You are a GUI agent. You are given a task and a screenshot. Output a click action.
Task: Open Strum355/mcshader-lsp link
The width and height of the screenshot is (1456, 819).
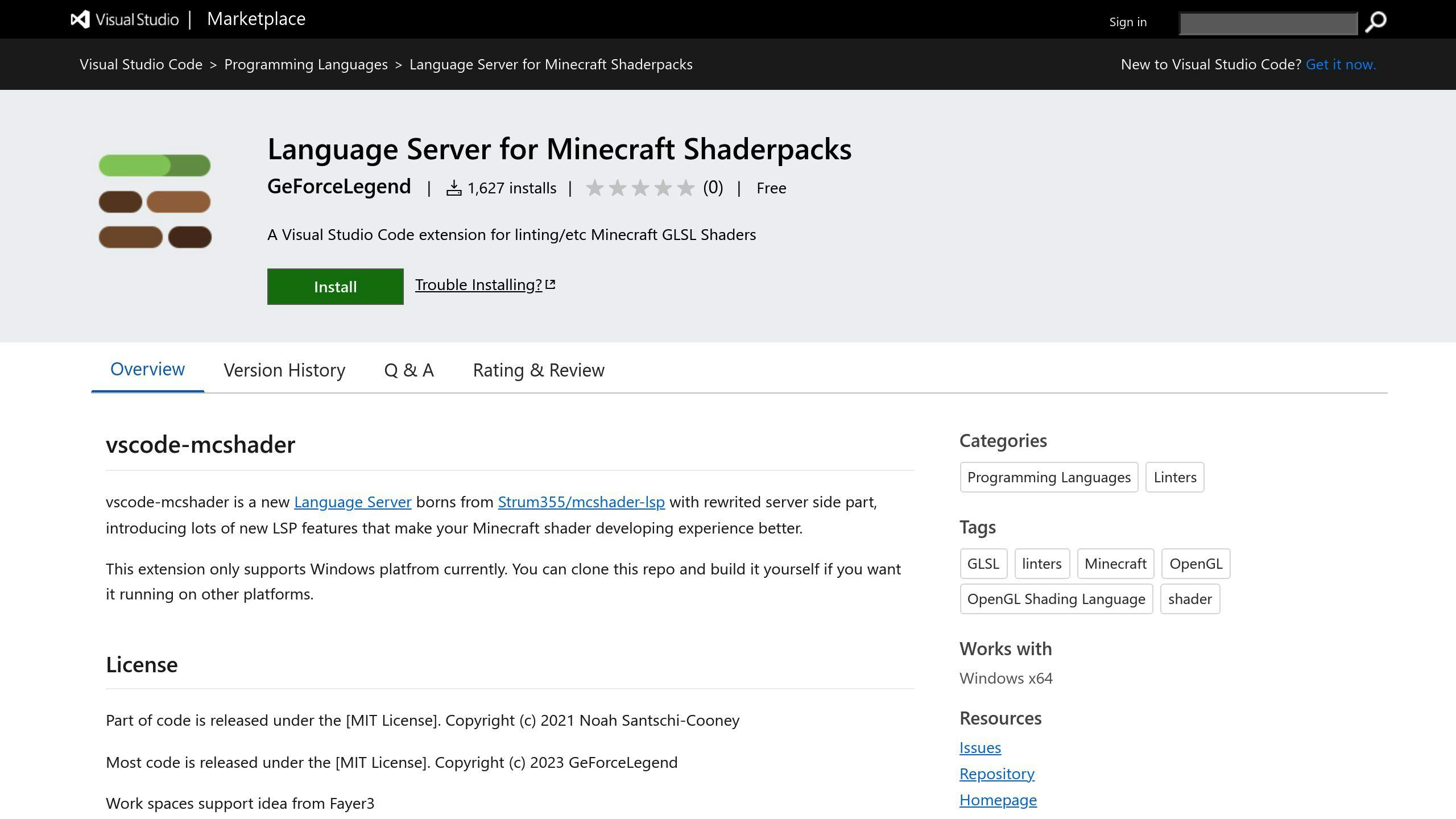click(x=581, y=502)
